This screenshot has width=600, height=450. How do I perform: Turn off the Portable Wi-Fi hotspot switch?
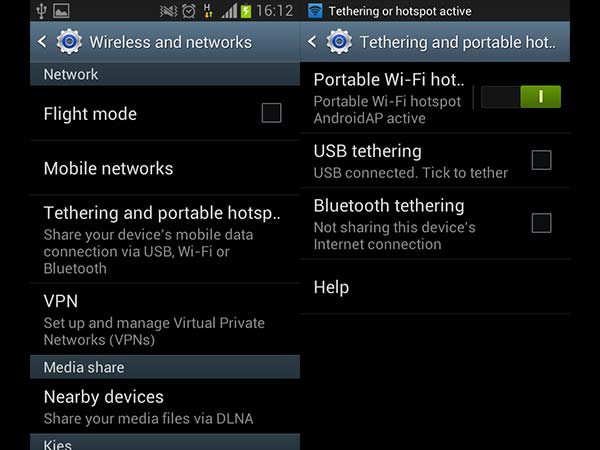coord(521,97)
